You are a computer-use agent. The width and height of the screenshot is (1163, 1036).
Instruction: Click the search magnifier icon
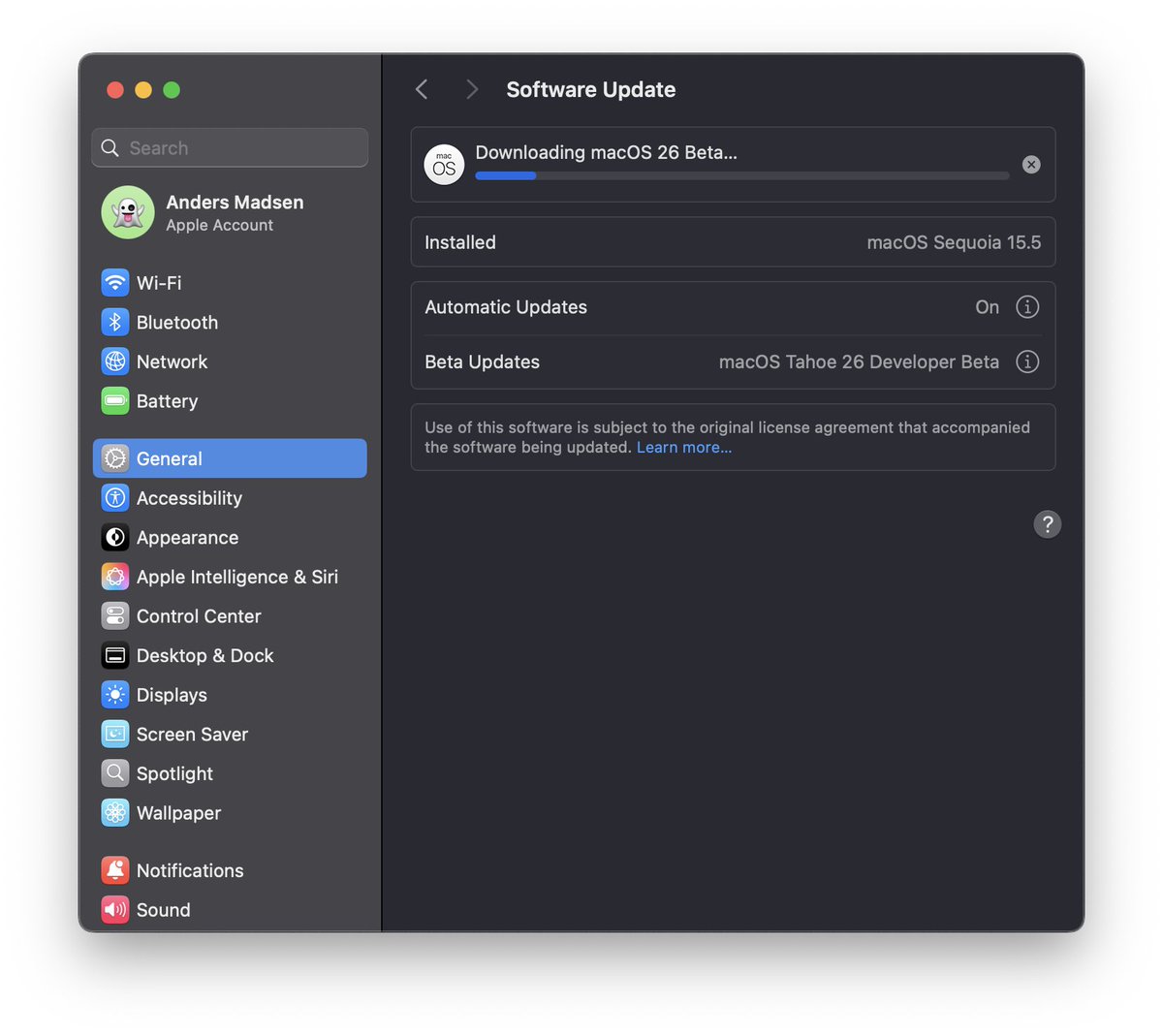[110, 148]
